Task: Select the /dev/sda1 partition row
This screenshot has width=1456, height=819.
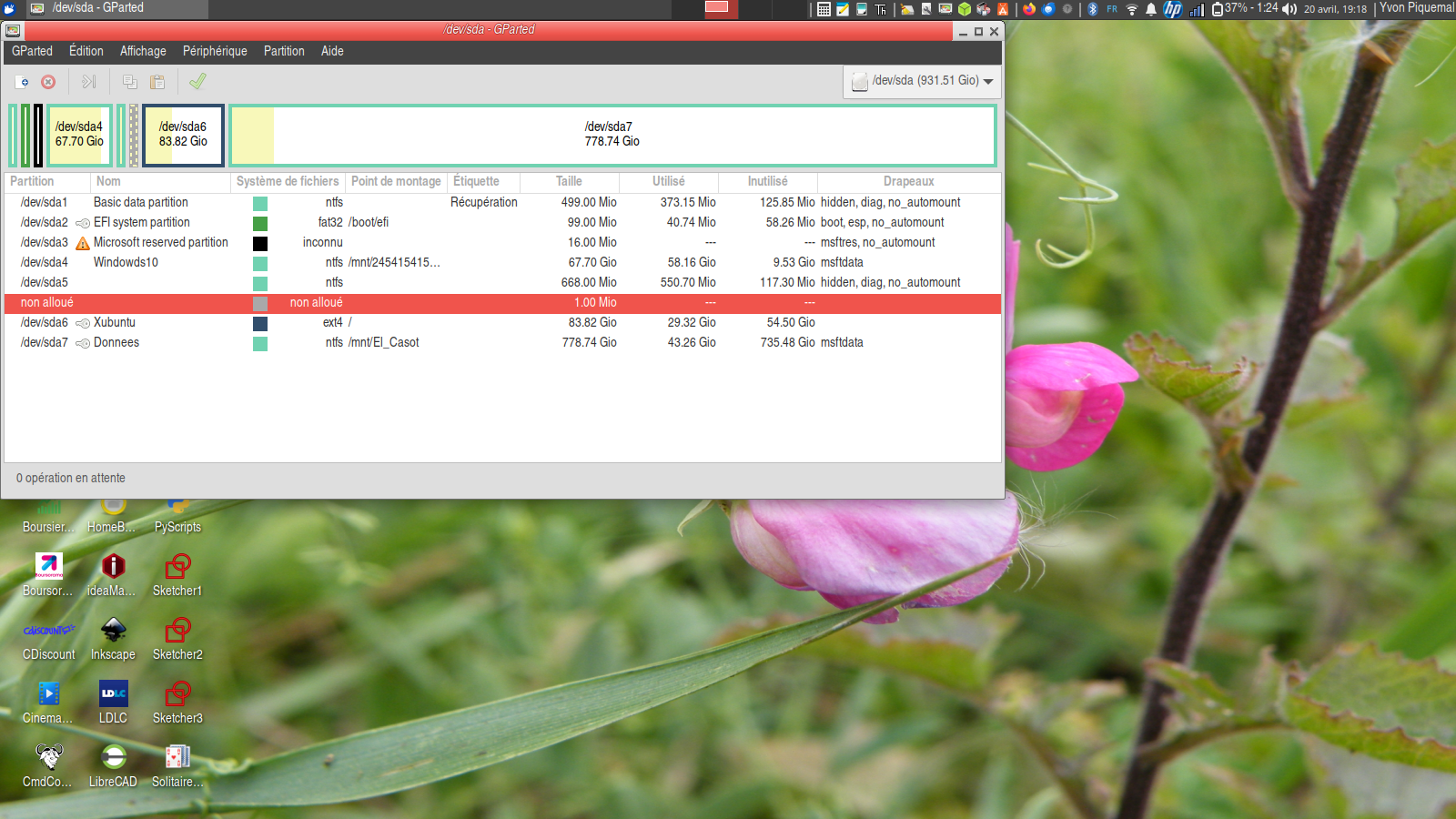Action: pyautogui.click(x=503, y=203)
